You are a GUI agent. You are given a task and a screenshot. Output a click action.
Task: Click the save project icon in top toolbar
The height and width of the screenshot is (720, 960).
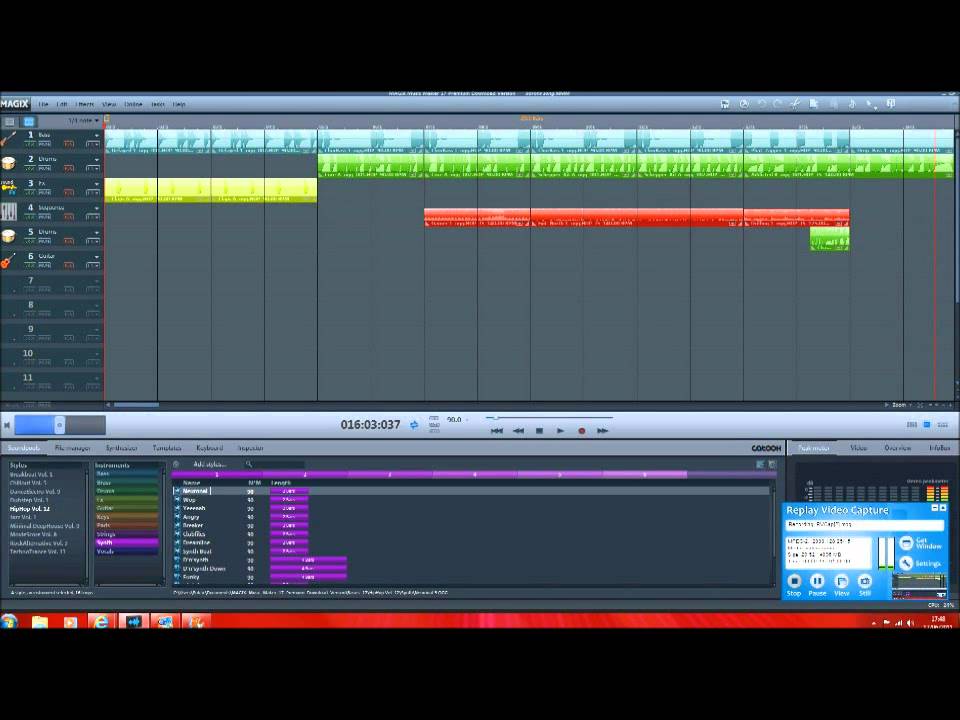725,104
